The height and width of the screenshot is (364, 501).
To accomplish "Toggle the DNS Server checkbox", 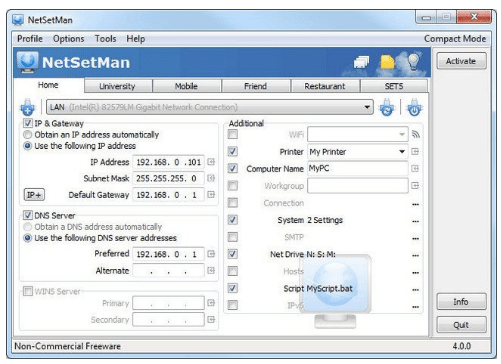I will [28, 215].
